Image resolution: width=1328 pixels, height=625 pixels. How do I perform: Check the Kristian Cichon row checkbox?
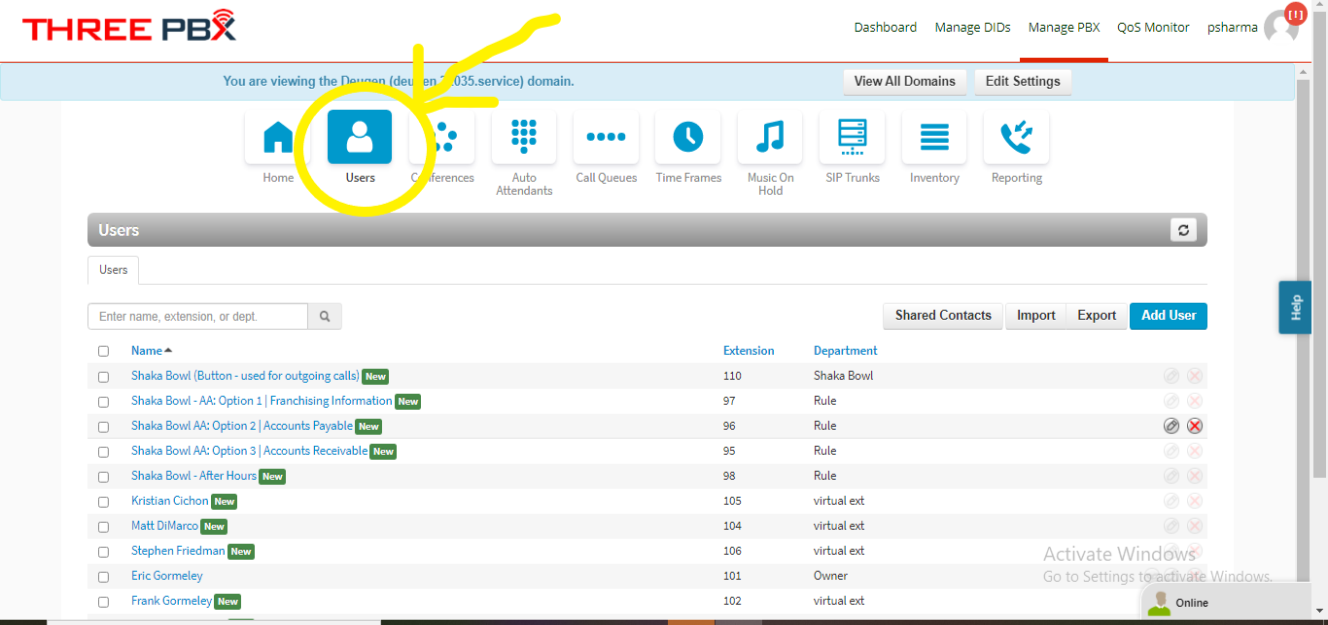(x=103, y=502)
